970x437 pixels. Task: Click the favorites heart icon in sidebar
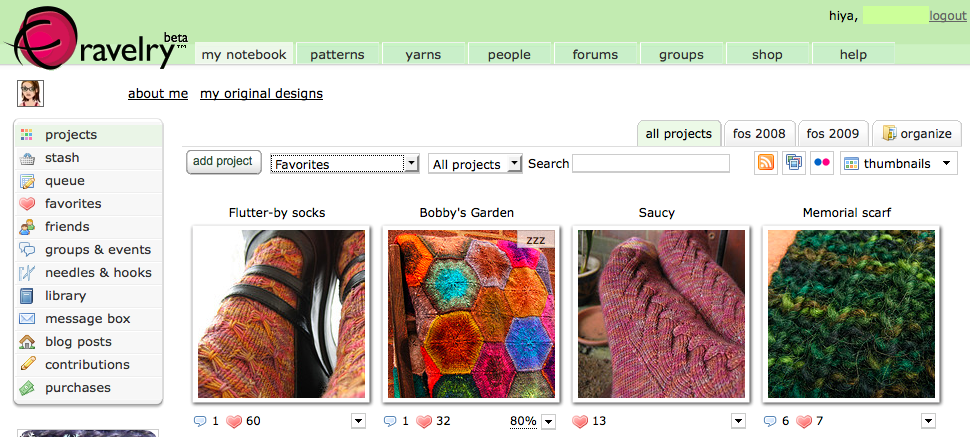click(27, 204)
